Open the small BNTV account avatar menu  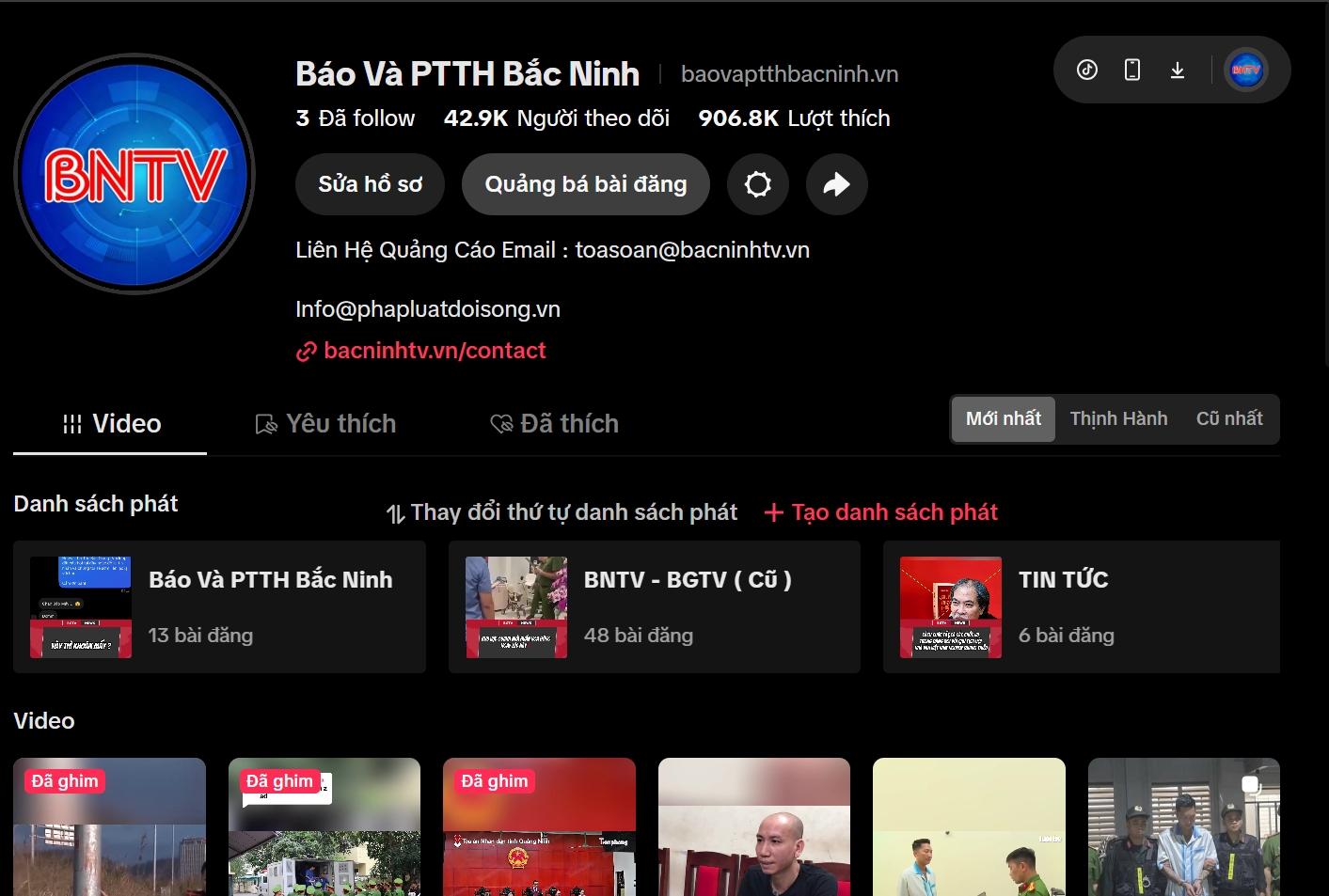(x=1246, y=70)
